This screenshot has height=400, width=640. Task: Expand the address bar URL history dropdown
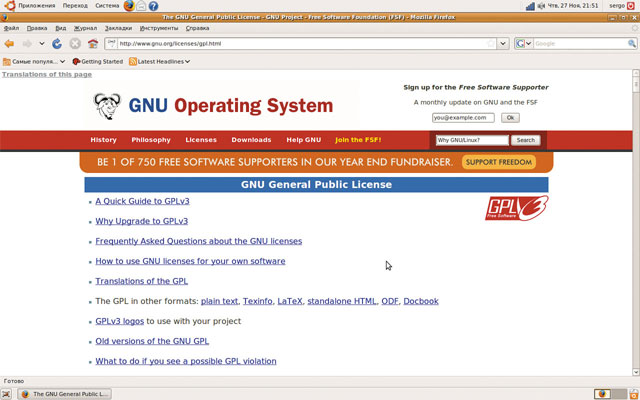pyautogui.click(x=503, y=43)
